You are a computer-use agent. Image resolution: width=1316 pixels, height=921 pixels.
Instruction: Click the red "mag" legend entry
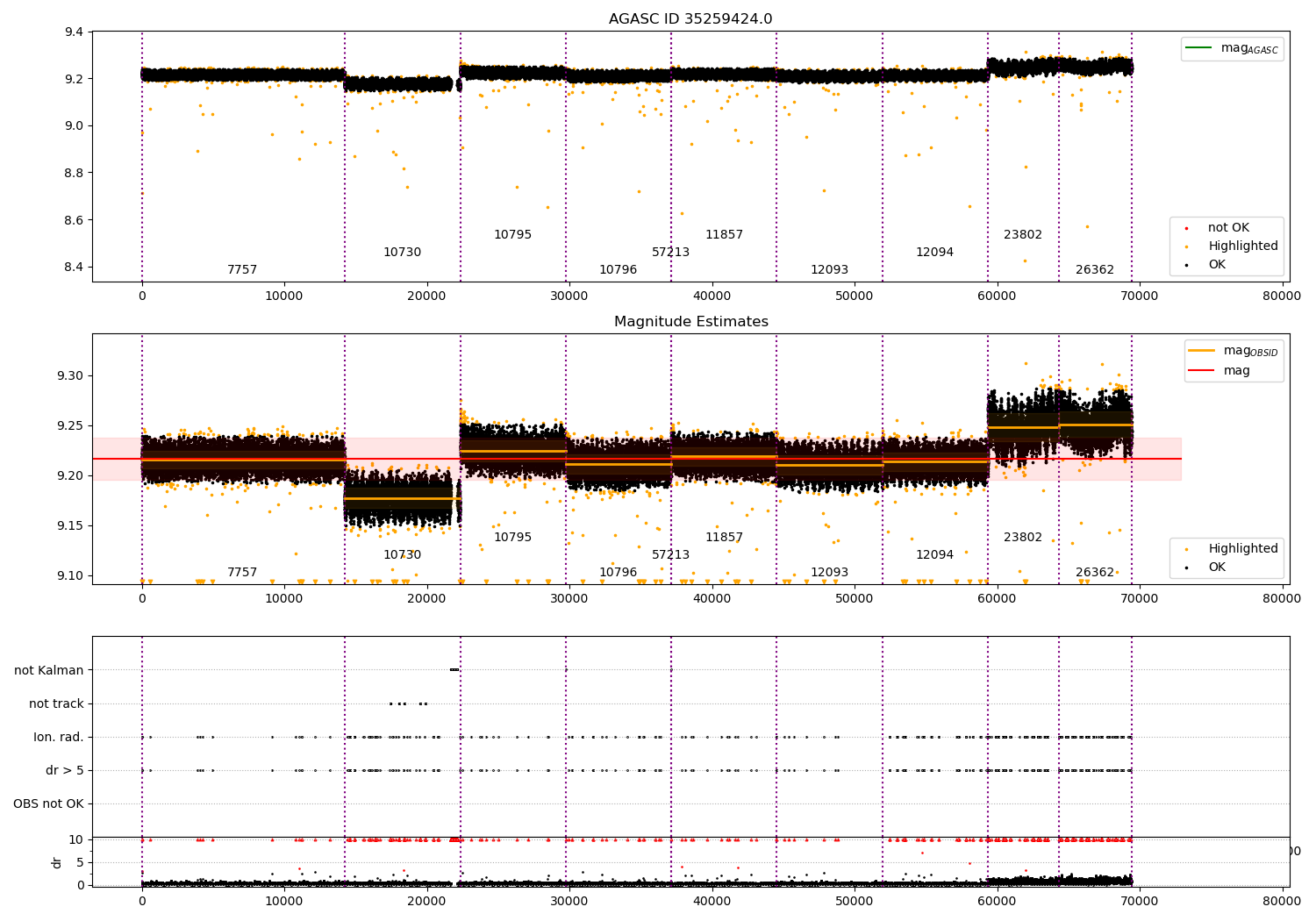pos(1219,370)
